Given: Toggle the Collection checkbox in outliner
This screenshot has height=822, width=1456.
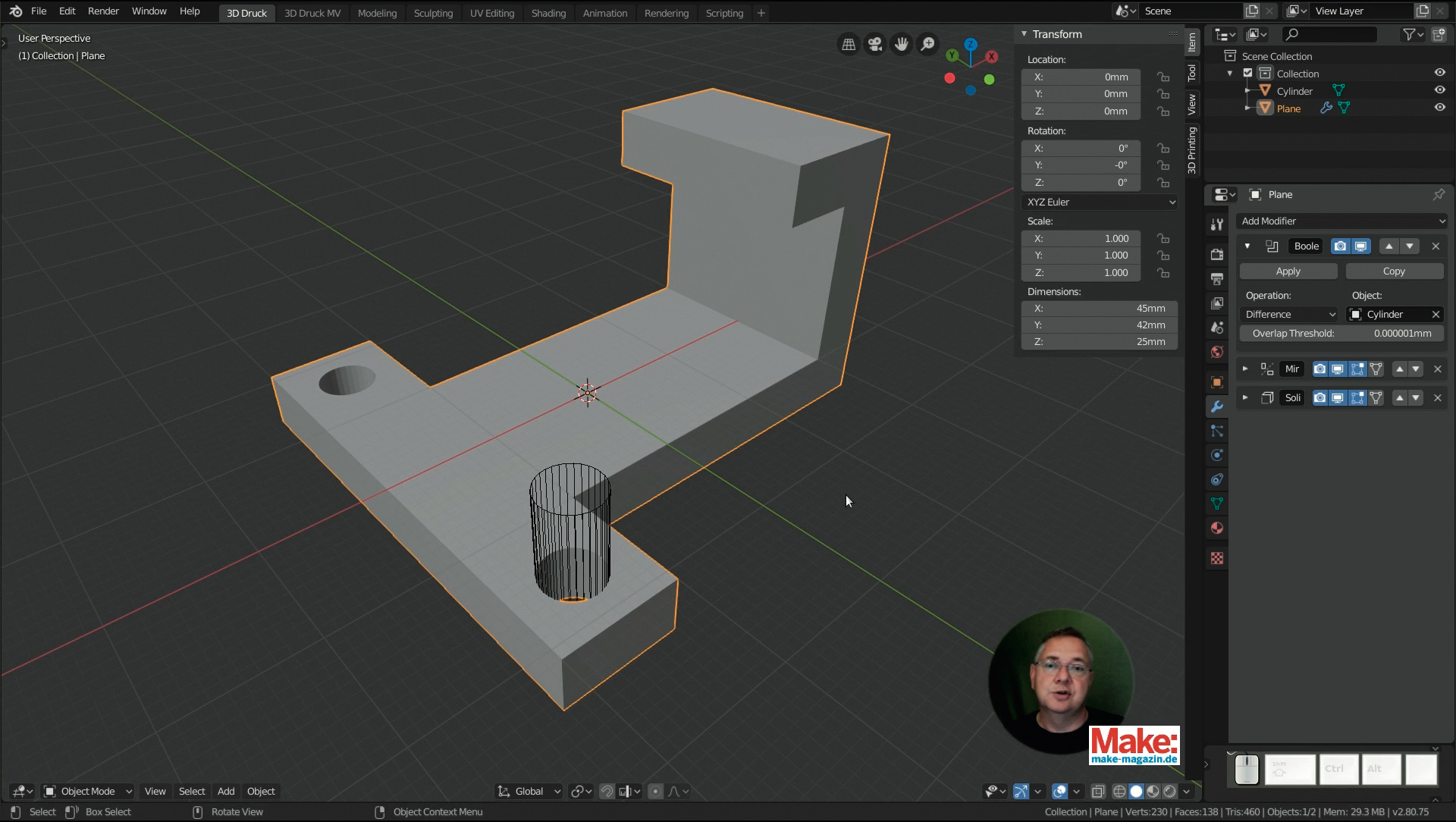Looking at the screenshot, I should click(x=1247, y=74).
